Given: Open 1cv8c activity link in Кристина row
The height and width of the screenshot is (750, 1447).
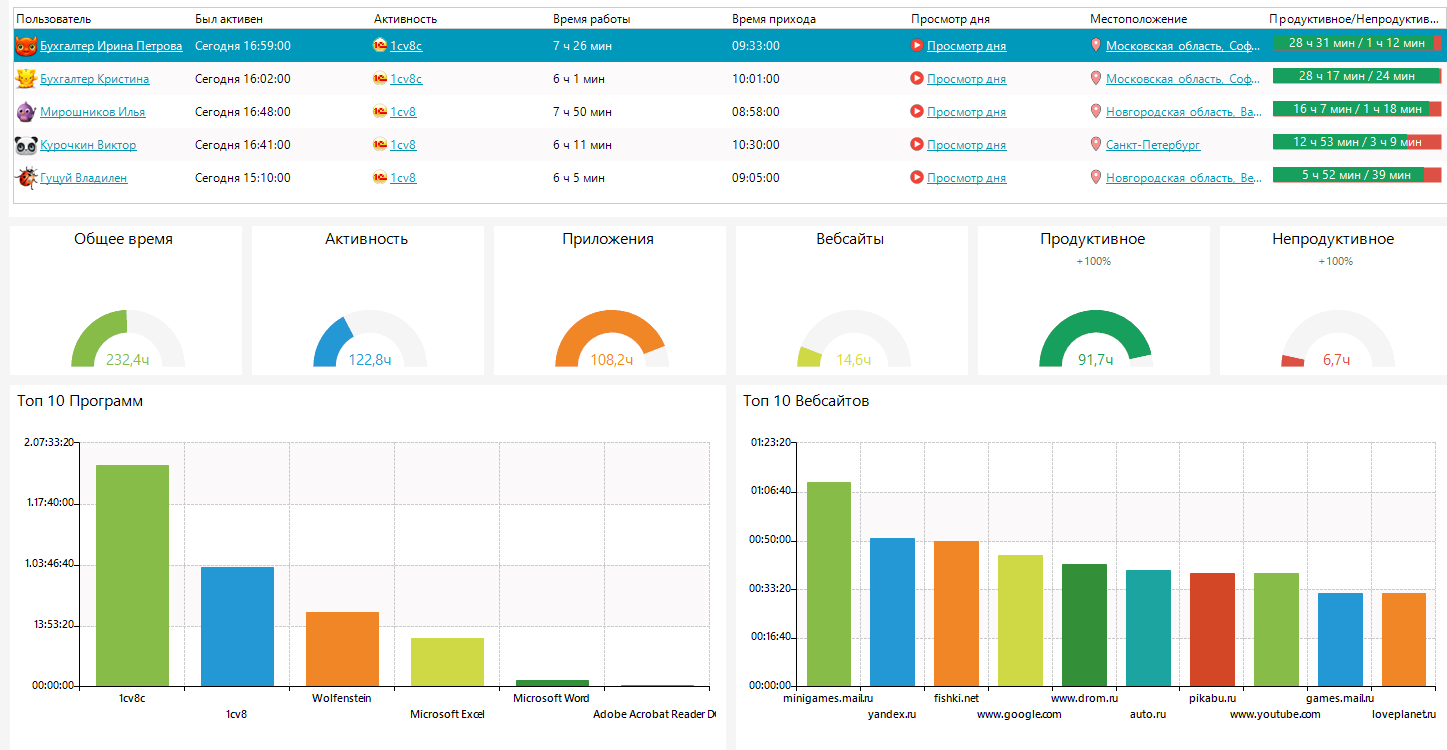Looking at the screenshot, I should click(x=406, y=79).
